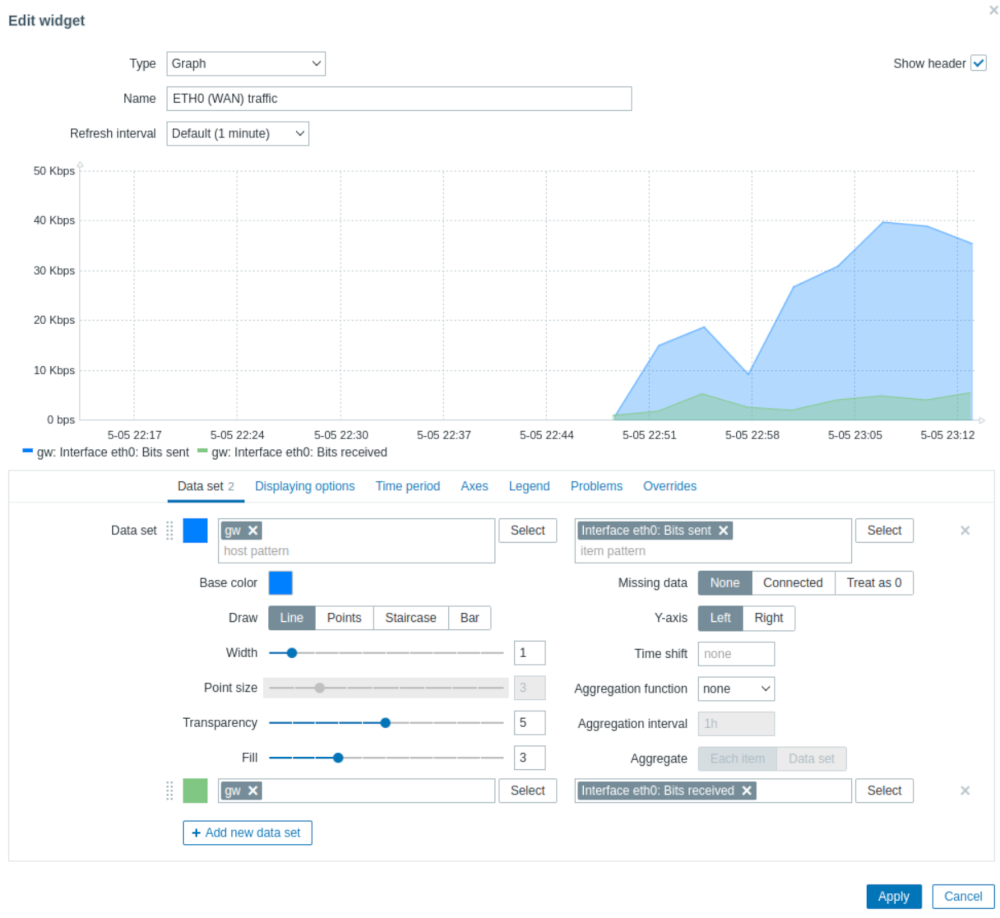This screenshot has width=1000, height=918.
Task: Click the 50 Kbps axis label
Action: coord(54,171)
